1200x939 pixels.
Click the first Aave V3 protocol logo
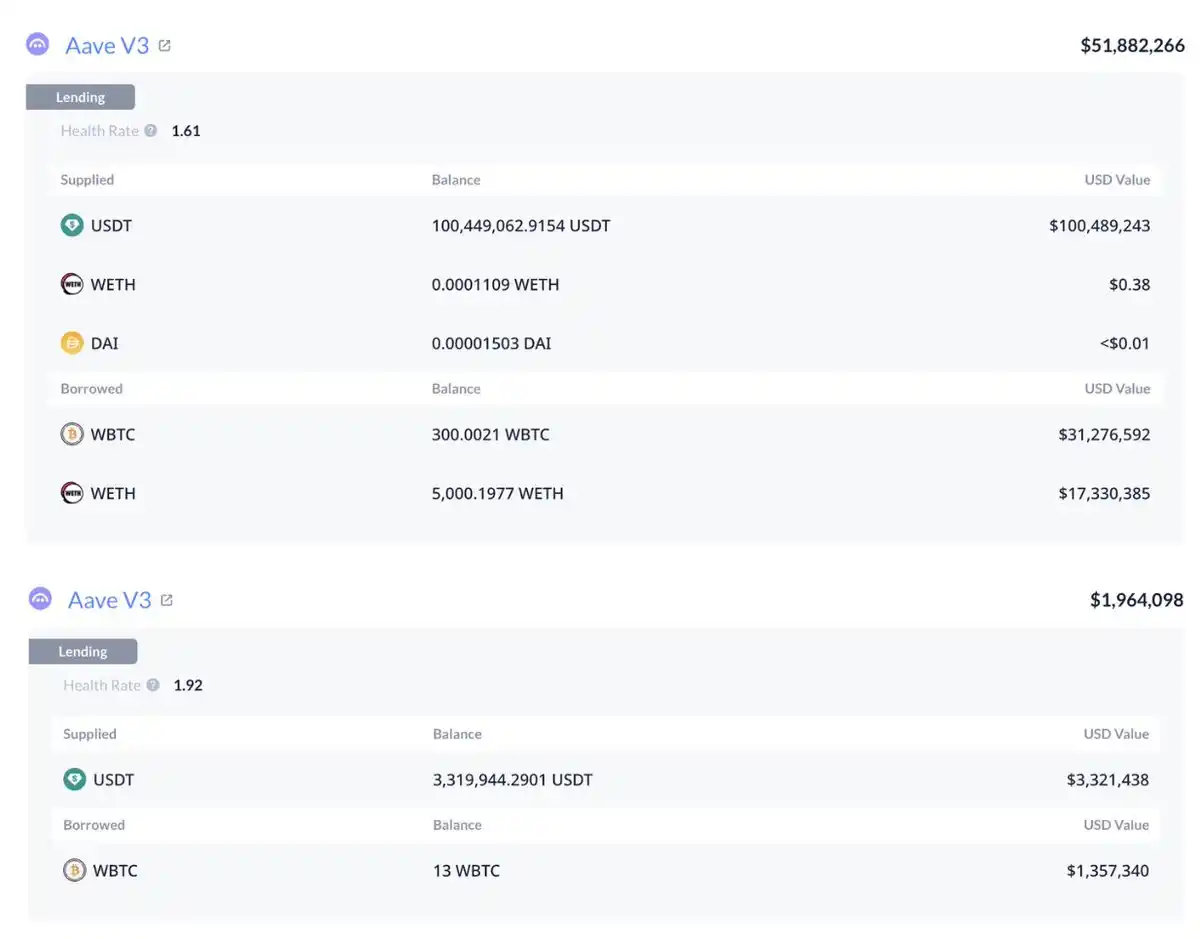tap(38, 45)
